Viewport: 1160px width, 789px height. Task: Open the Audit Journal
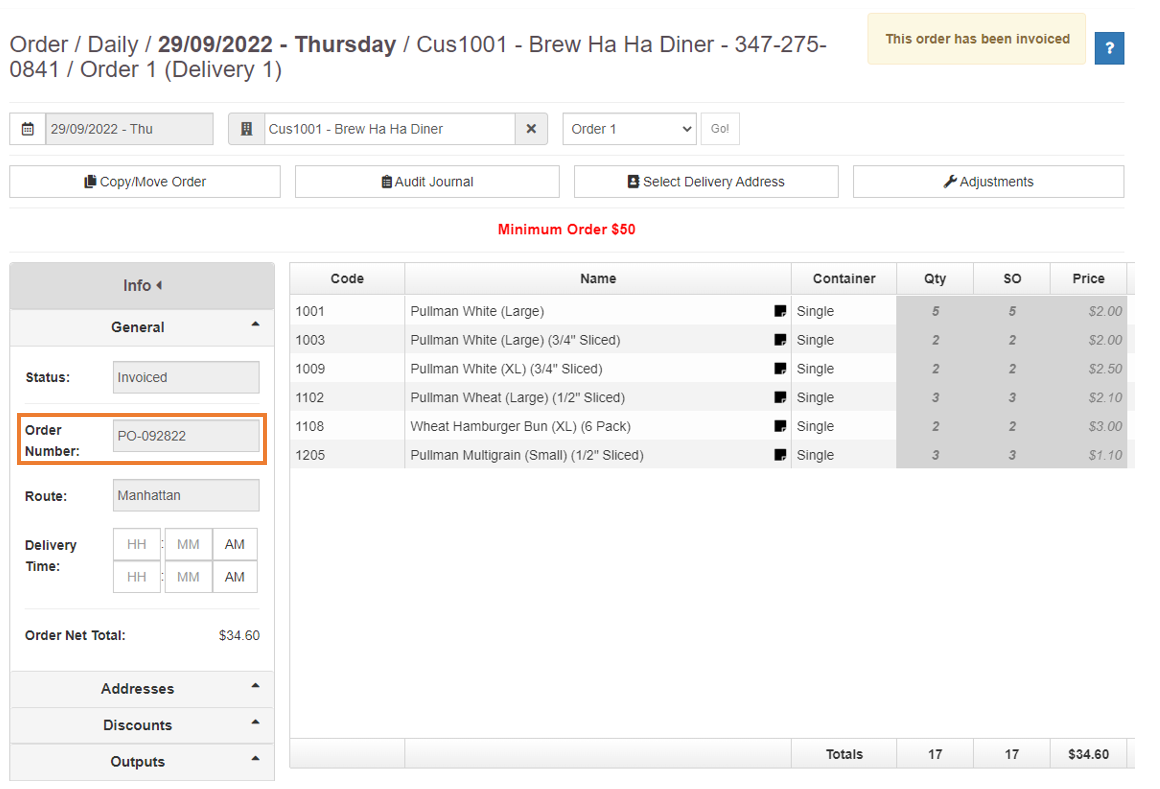(x=427, y=181)
